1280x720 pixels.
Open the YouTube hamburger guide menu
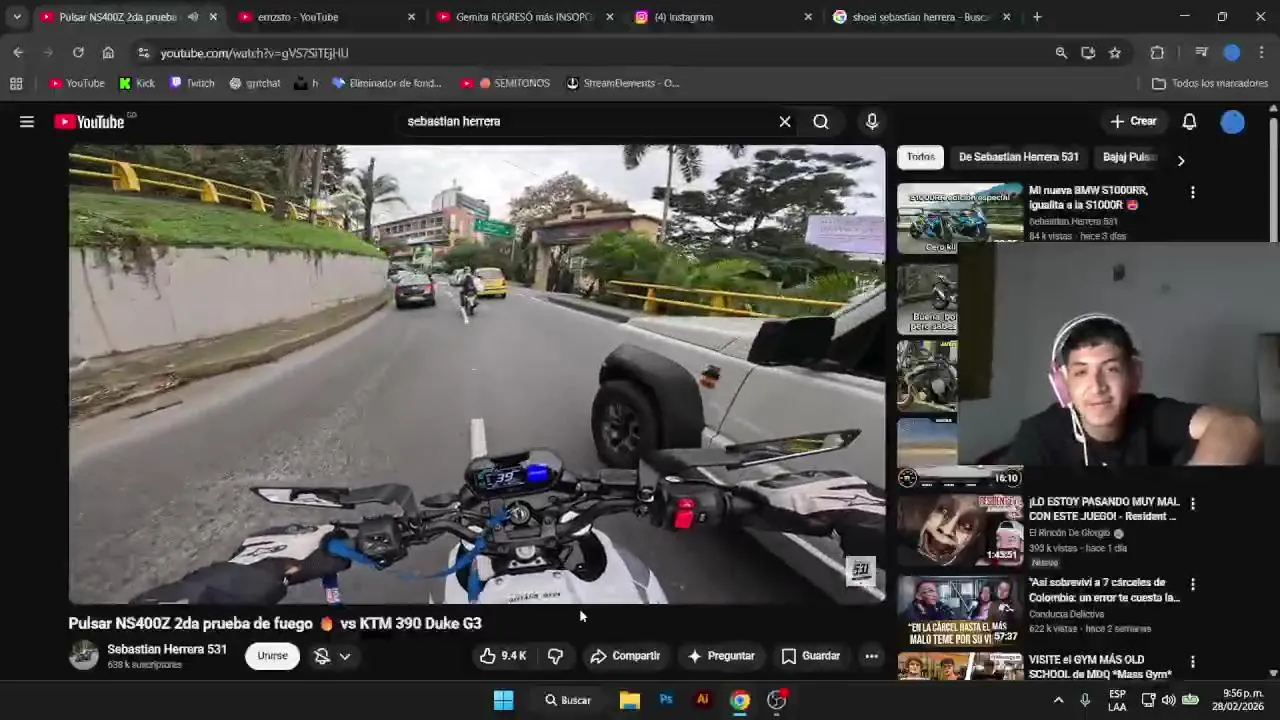[x=27, y=122]
